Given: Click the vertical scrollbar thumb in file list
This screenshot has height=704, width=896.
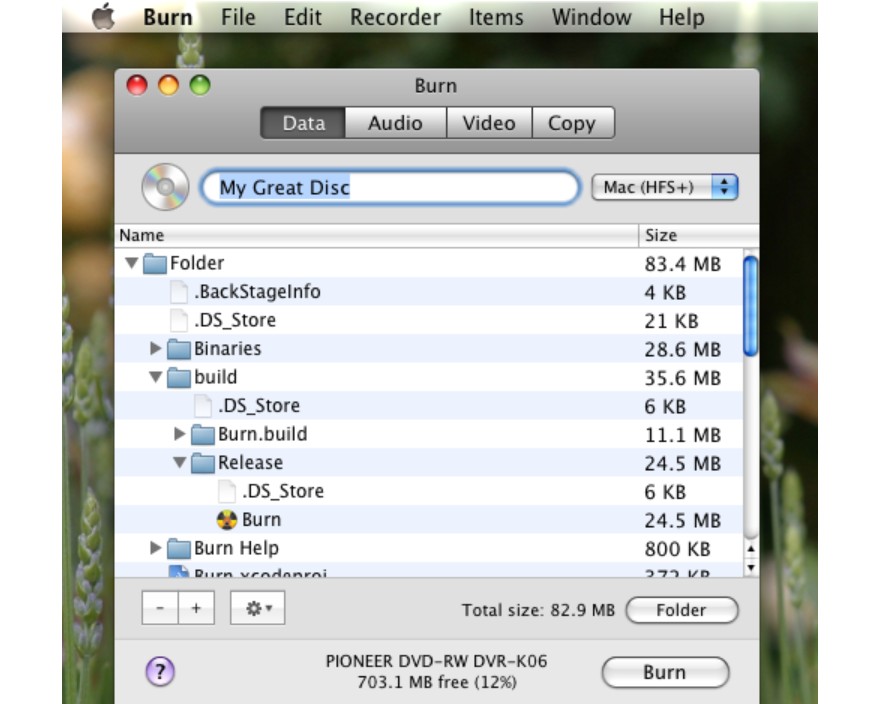Looking at the screenshot, I should pyautogui.click(x=751, y=306).
